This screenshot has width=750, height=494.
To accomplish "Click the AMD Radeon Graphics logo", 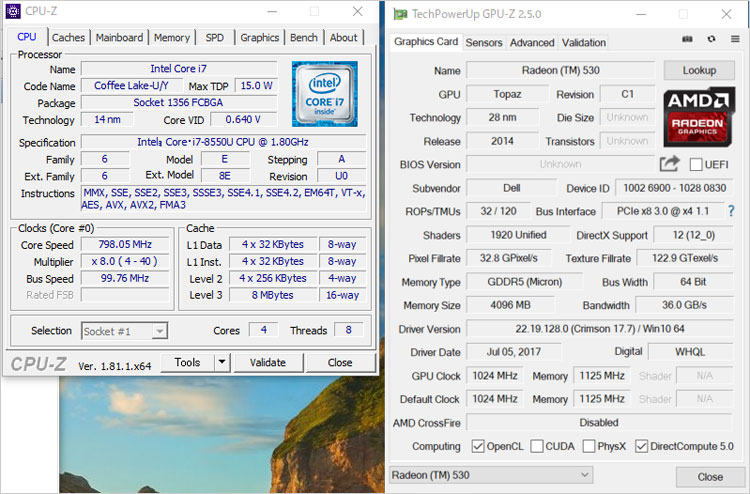I will click(x=699, y=117).
